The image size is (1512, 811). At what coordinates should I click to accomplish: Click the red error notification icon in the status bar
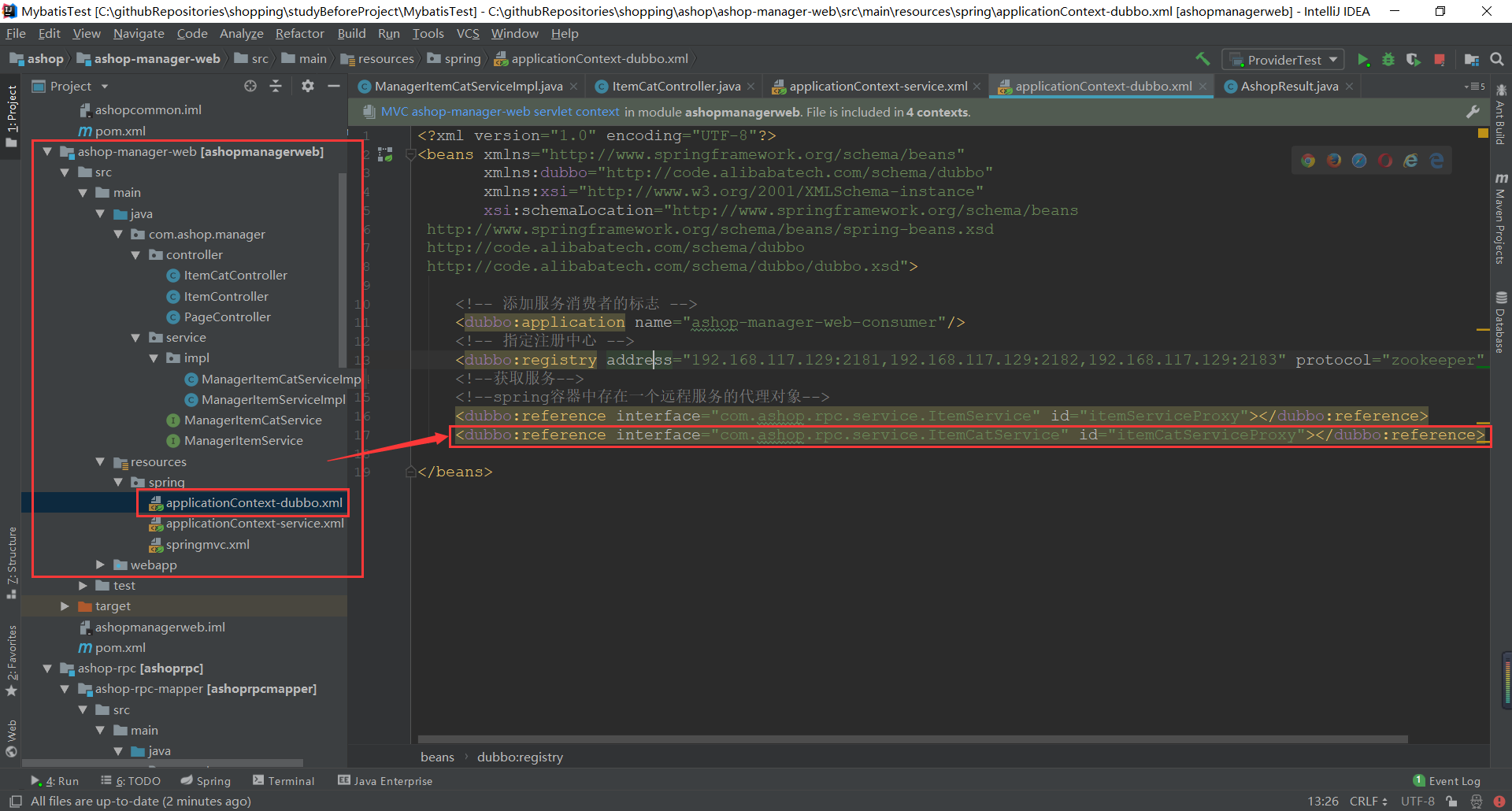(1499, 802)
